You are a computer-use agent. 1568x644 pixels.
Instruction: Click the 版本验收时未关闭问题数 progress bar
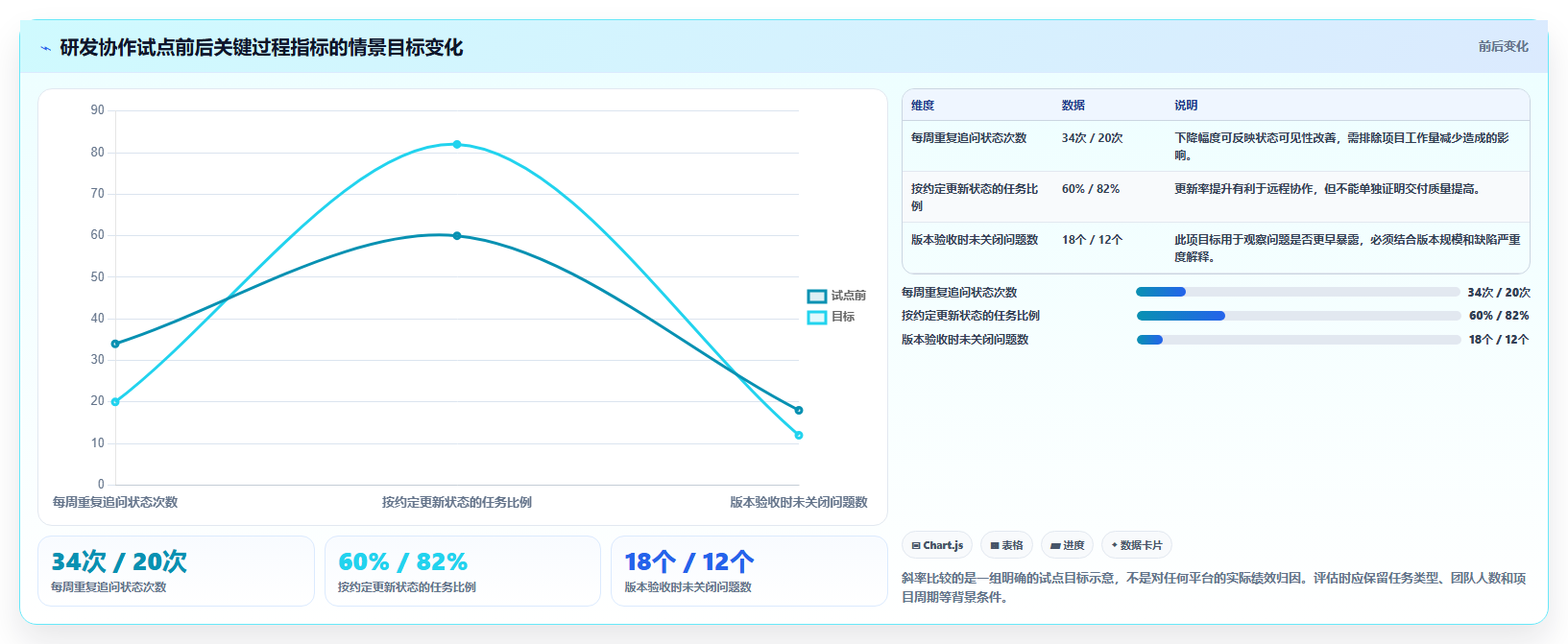[1298, 340]
